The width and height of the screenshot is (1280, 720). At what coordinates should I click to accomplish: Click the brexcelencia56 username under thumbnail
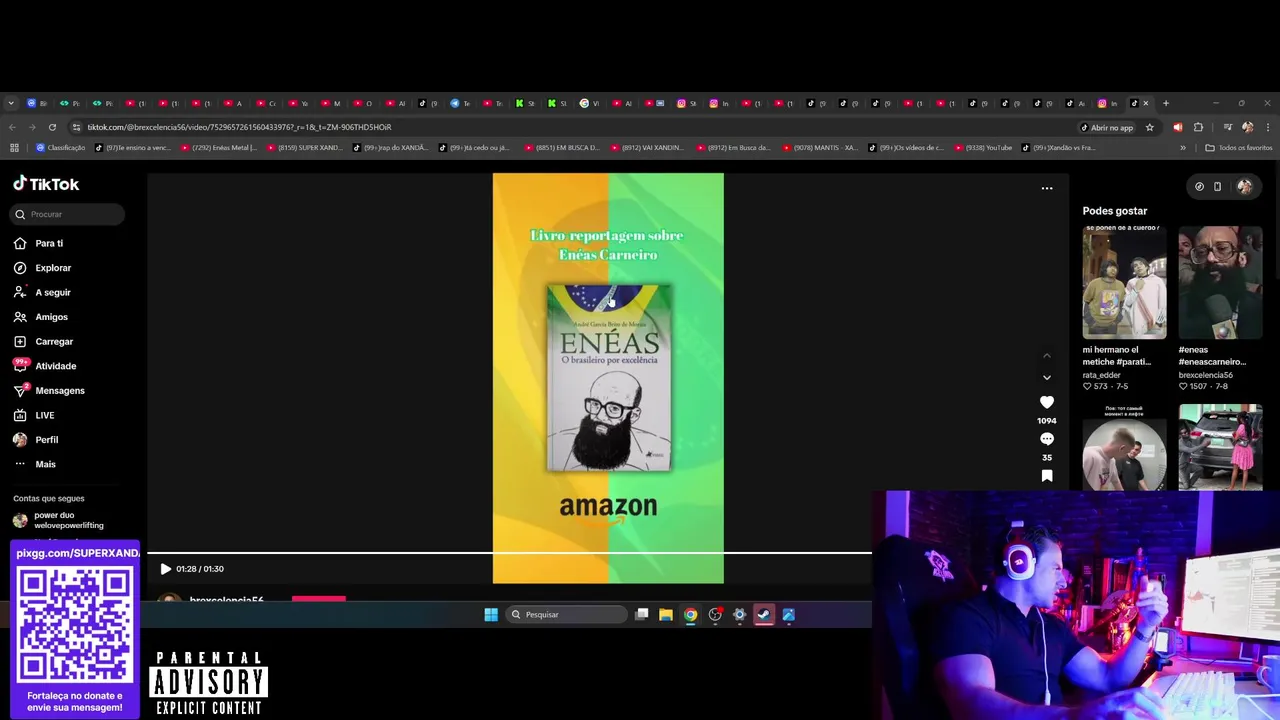tap(1205, 375)
